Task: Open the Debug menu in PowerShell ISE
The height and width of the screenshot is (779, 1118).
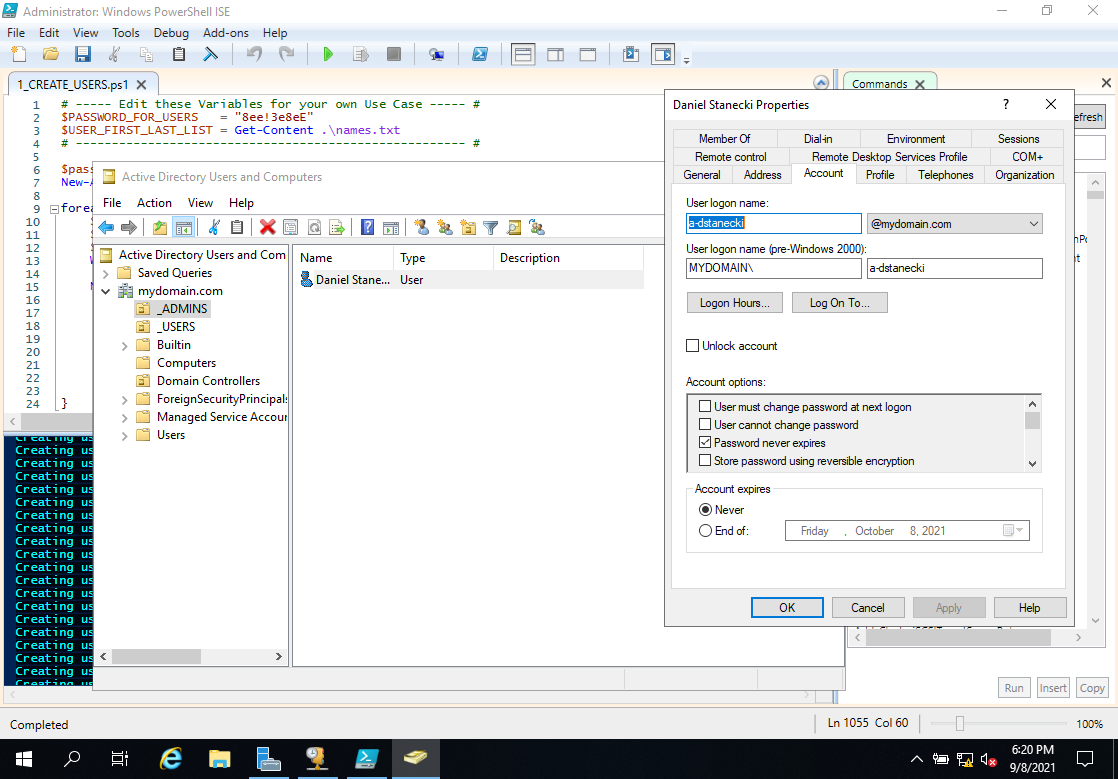Action: pos(171,33)
